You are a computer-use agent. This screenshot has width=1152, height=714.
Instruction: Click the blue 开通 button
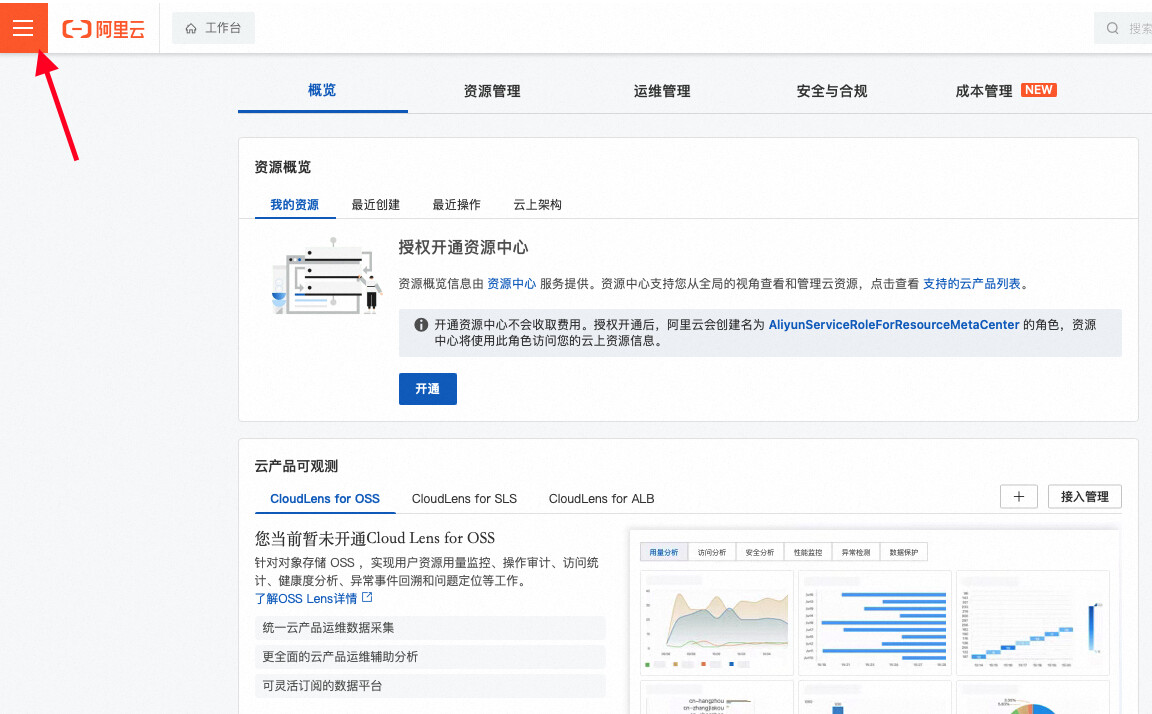427,389
